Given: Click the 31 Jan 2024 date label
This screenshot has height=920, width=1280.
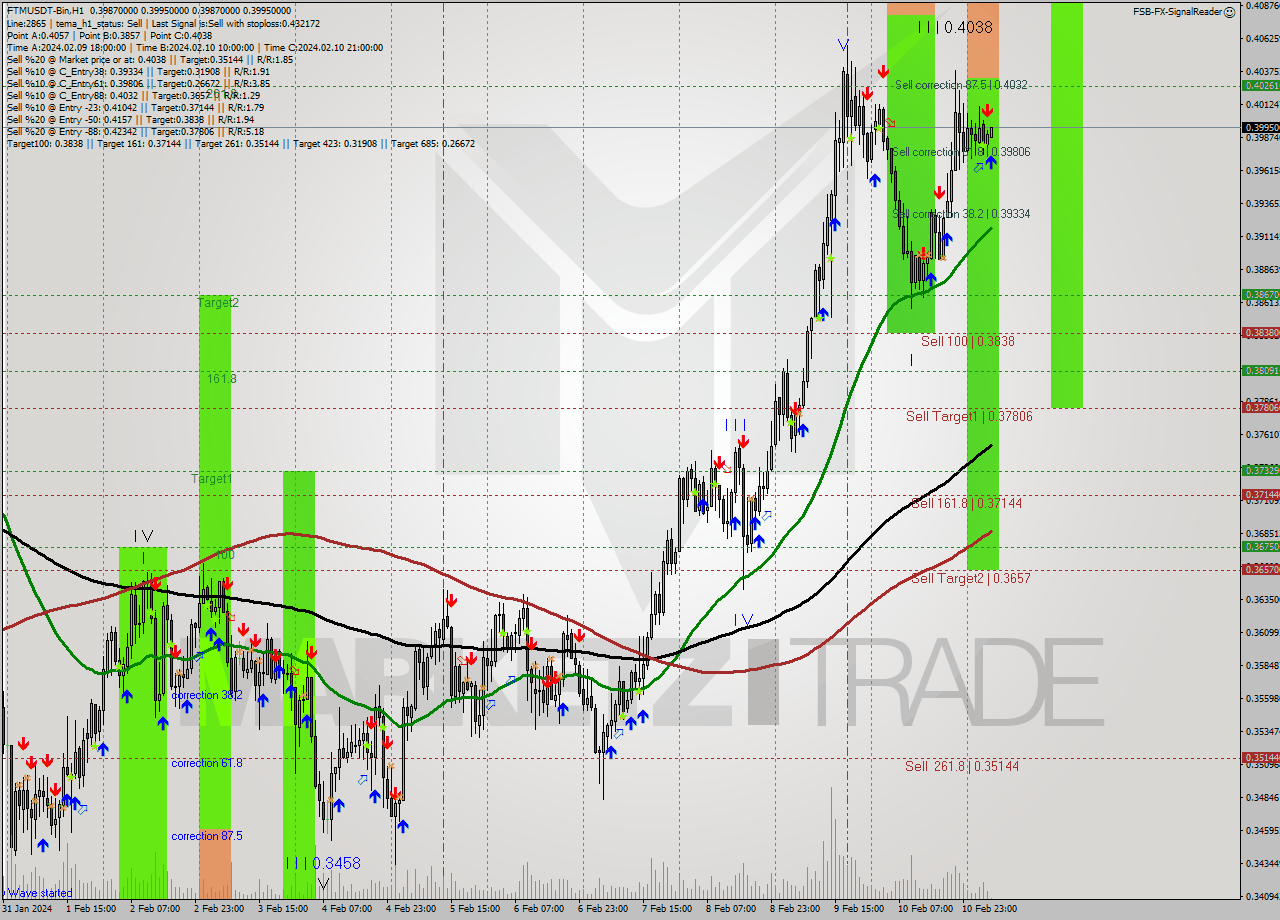Looking at the screenshot, I should tap(25, 909).
